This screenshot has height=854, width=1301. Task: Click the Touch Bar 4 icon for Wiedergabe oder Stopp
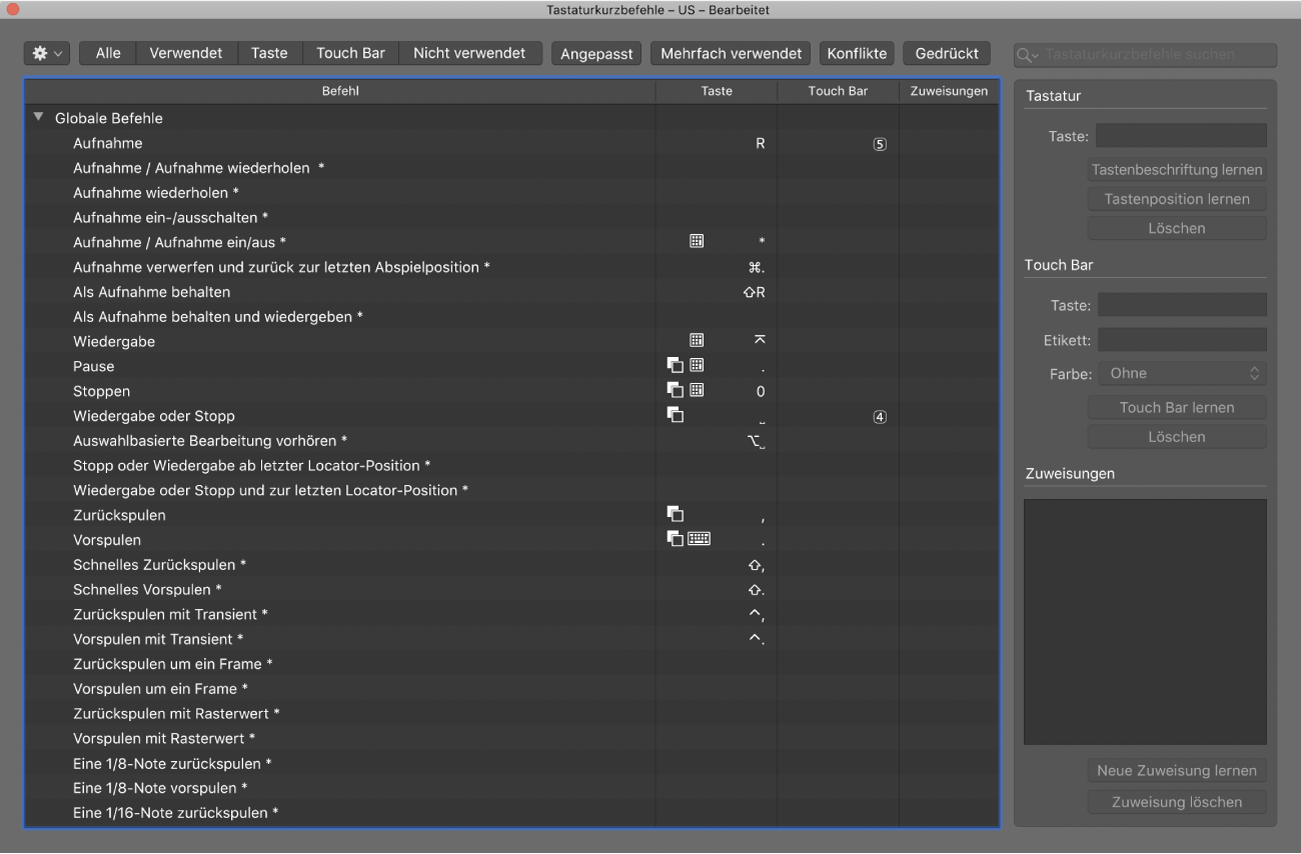point(879,417)
